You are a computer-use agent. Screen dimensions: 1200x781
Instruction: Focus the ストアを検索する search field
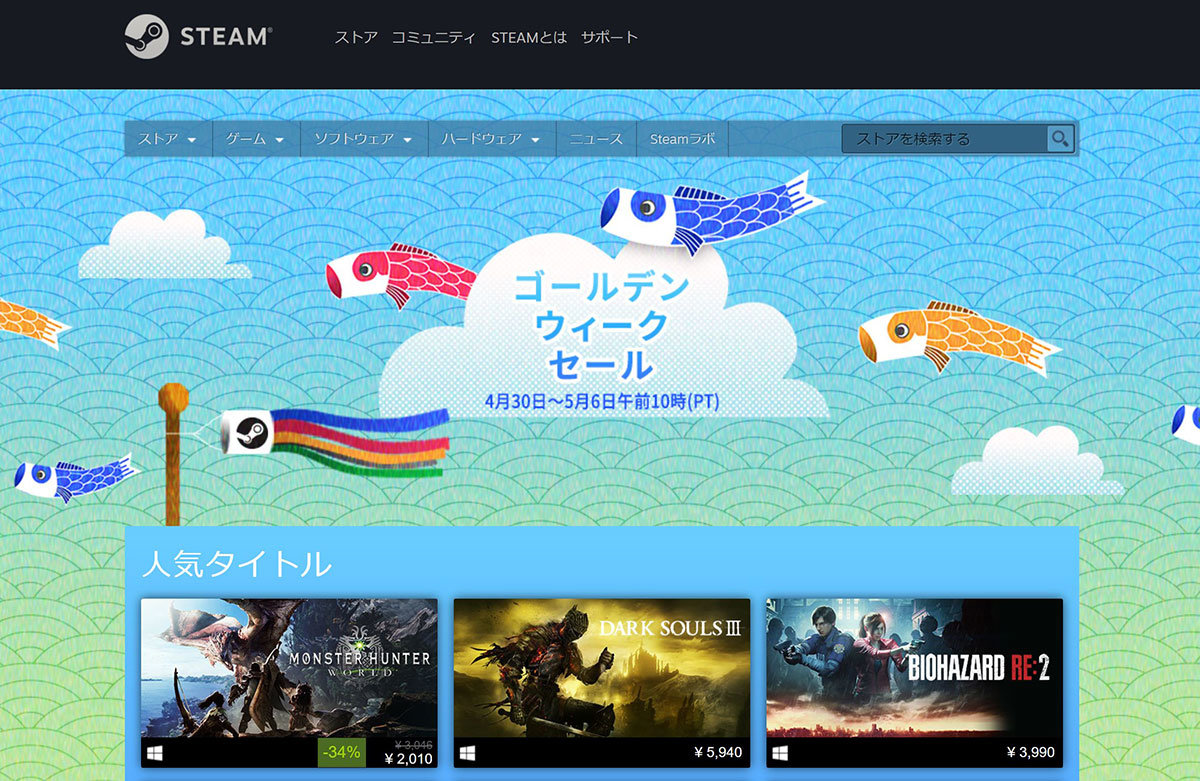(943, 139)
